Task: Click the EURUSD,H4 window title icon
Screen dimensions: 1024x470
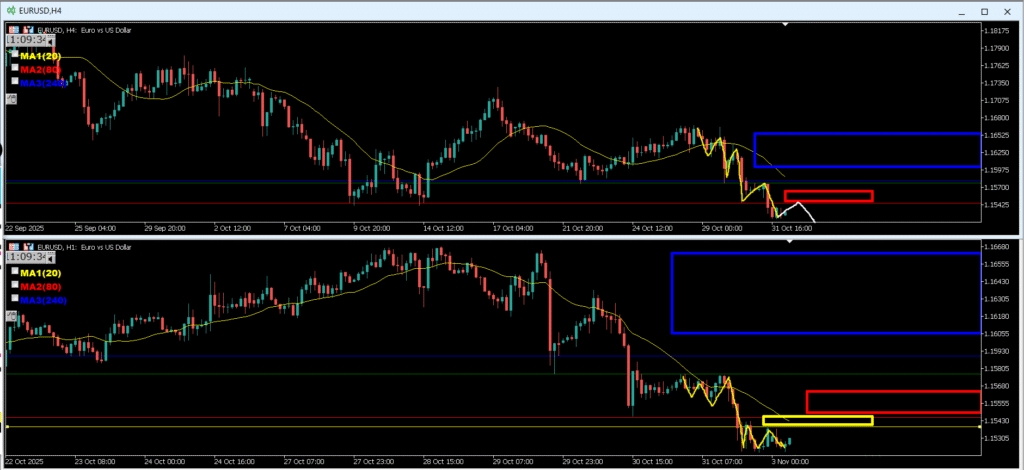Action: [x=10, y=10]
